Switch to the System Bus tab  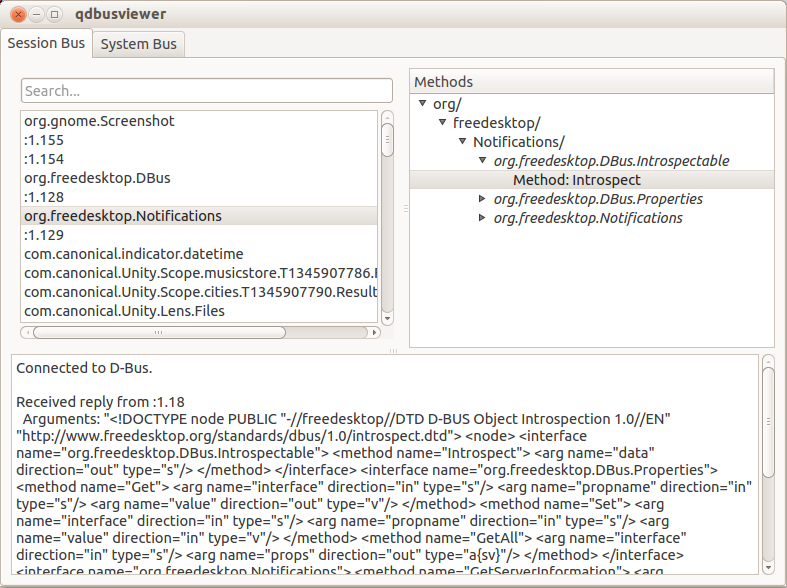coord(139,44)
